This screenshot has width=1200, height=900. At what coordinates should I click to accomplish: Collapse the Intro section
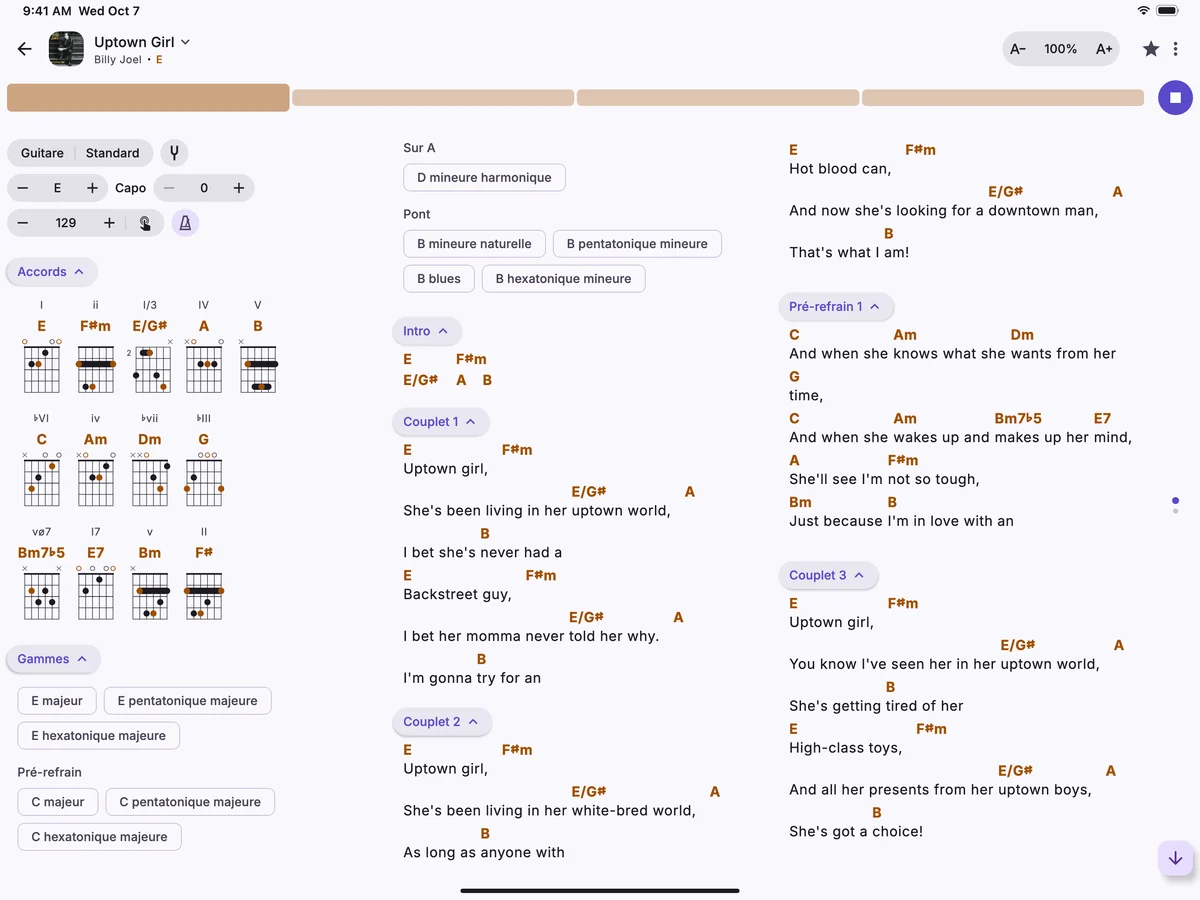point(427,331)
